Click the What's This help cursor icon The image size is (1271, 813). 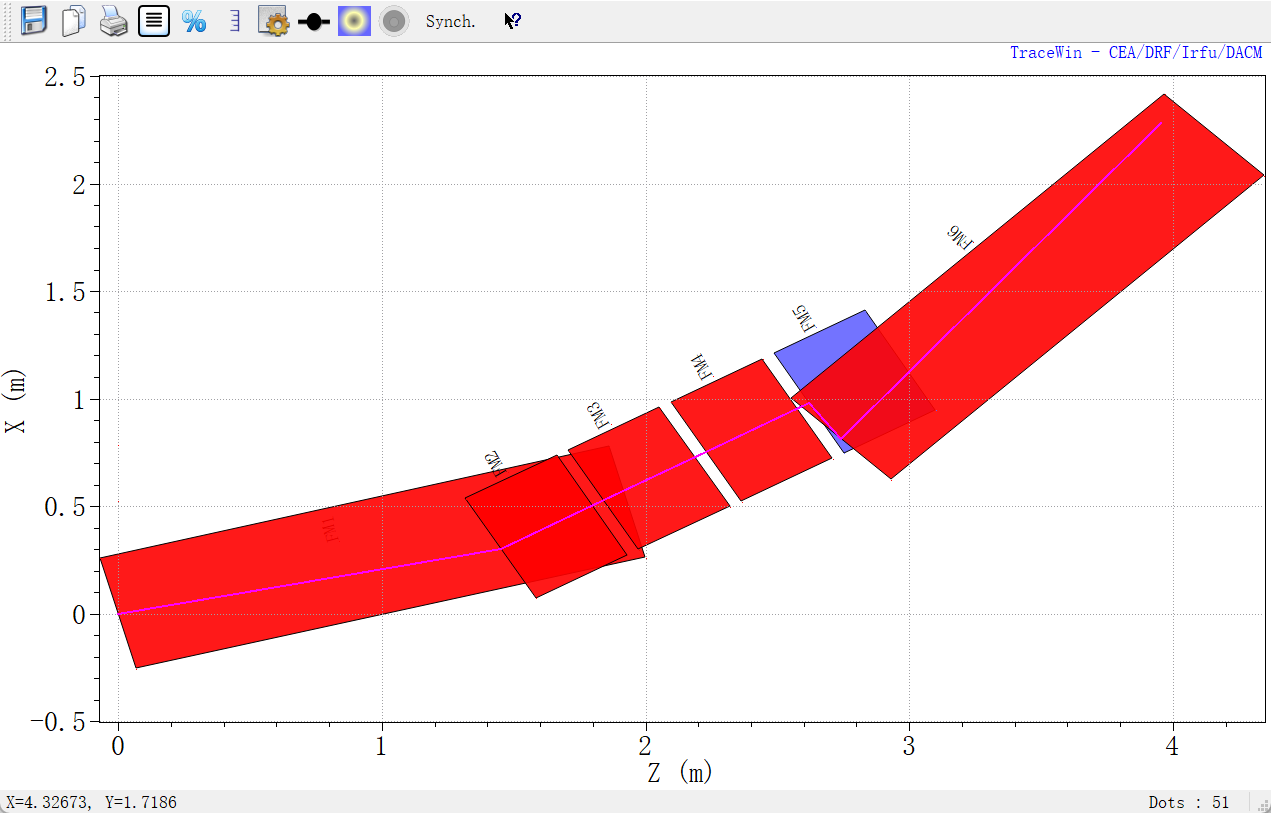512,21
